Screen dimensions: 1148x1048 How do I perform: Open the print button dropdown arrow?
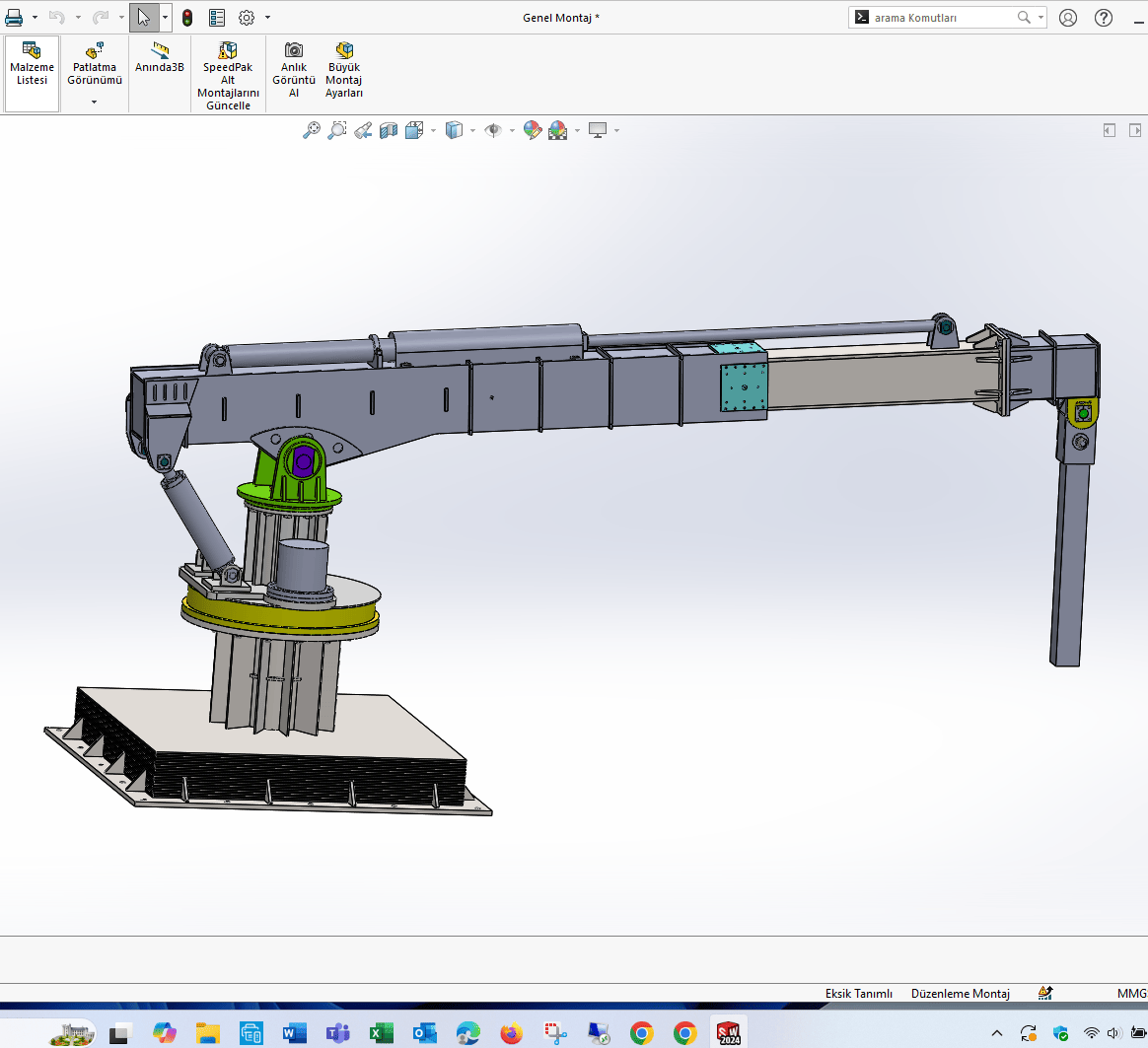pyautogui.click(x=35, y=18)
